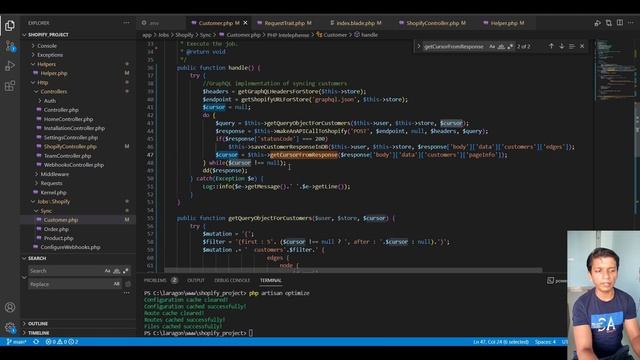Toggle Use Regular Expression in find widget
The image size is (640, 360).
[510, 47]
